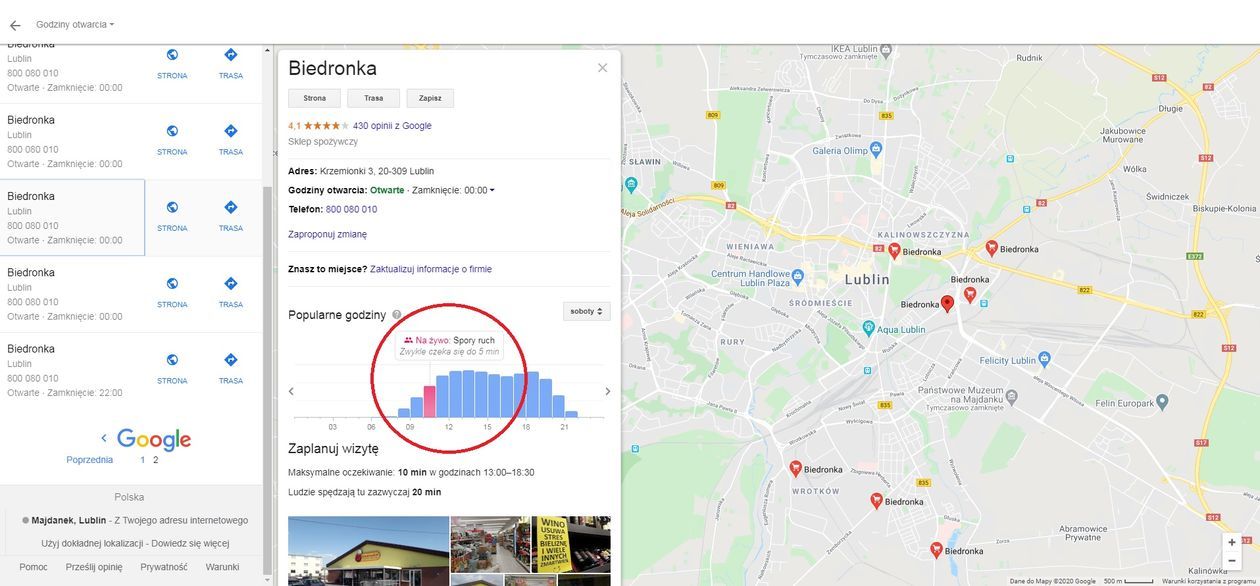This screenshot has width=1260, height=586.
Task: Click the pink live bar in chart
Action: [430, 401]
